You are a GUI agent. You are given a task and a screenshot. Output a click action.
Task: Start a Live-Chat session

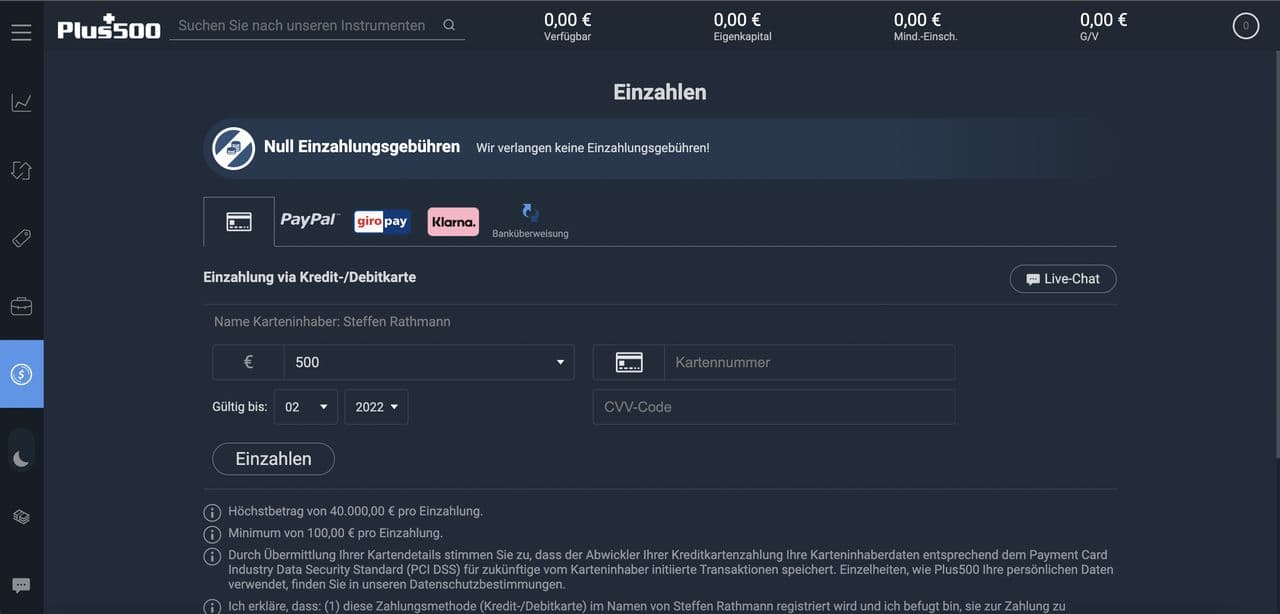click(x=1062, y=279)
